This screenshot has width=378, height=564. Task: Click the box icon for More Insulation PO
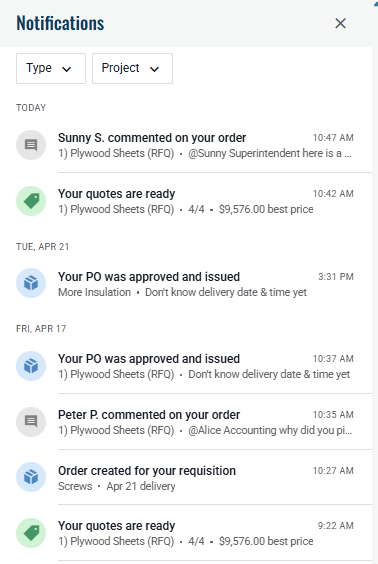point(31,283)
